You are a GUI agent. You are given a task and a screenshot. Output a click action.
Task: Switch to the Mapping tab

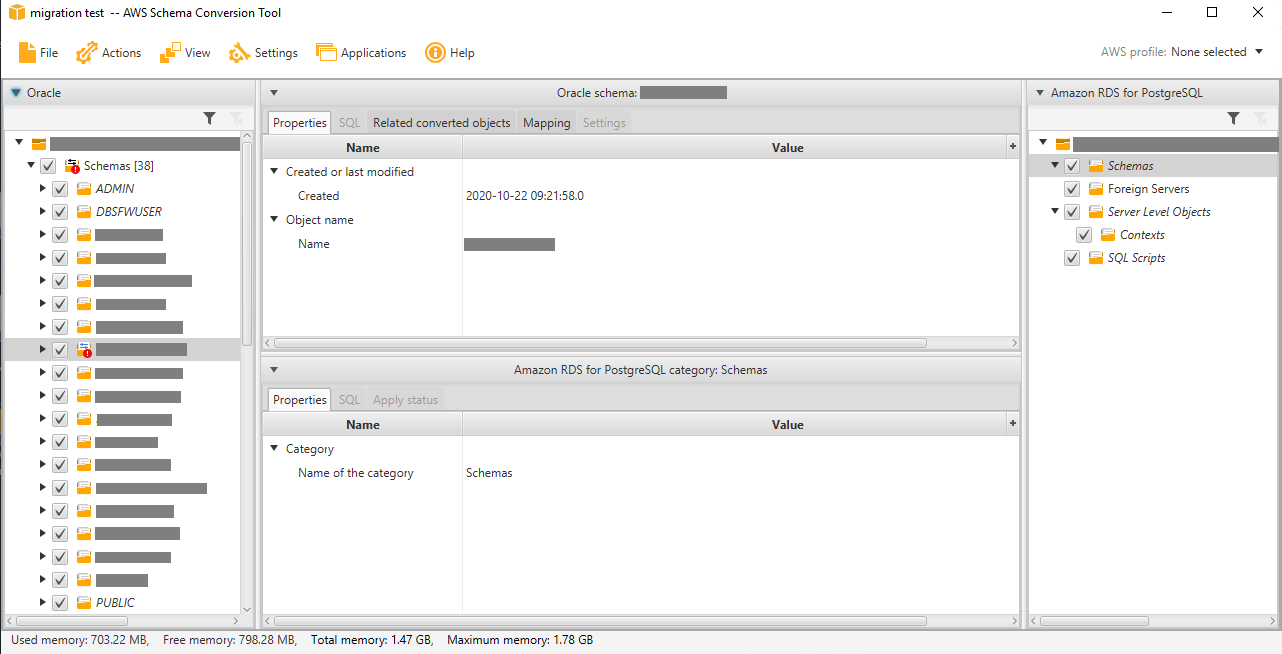point(546,122)
